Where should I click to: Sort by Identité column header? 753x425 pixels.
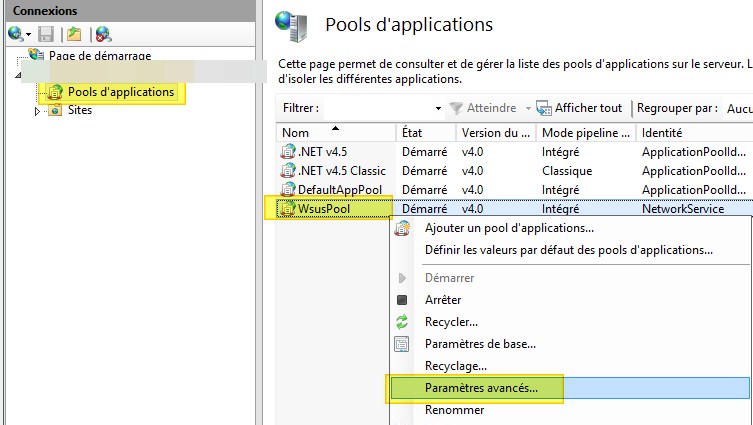[x=694, y=133]
